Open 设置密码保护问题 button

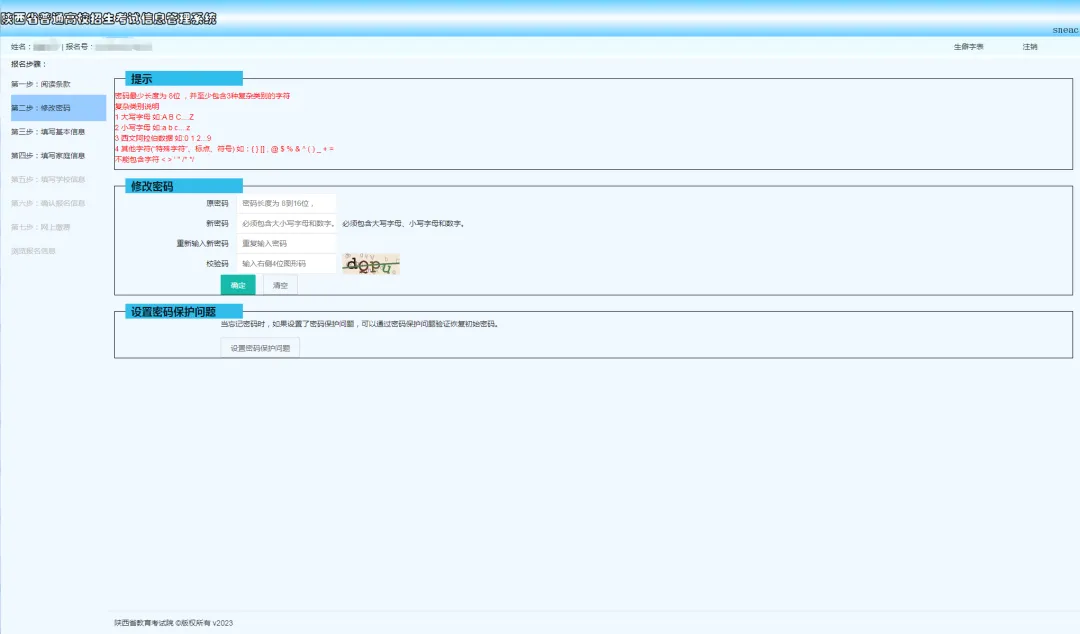tap(260, 348)
